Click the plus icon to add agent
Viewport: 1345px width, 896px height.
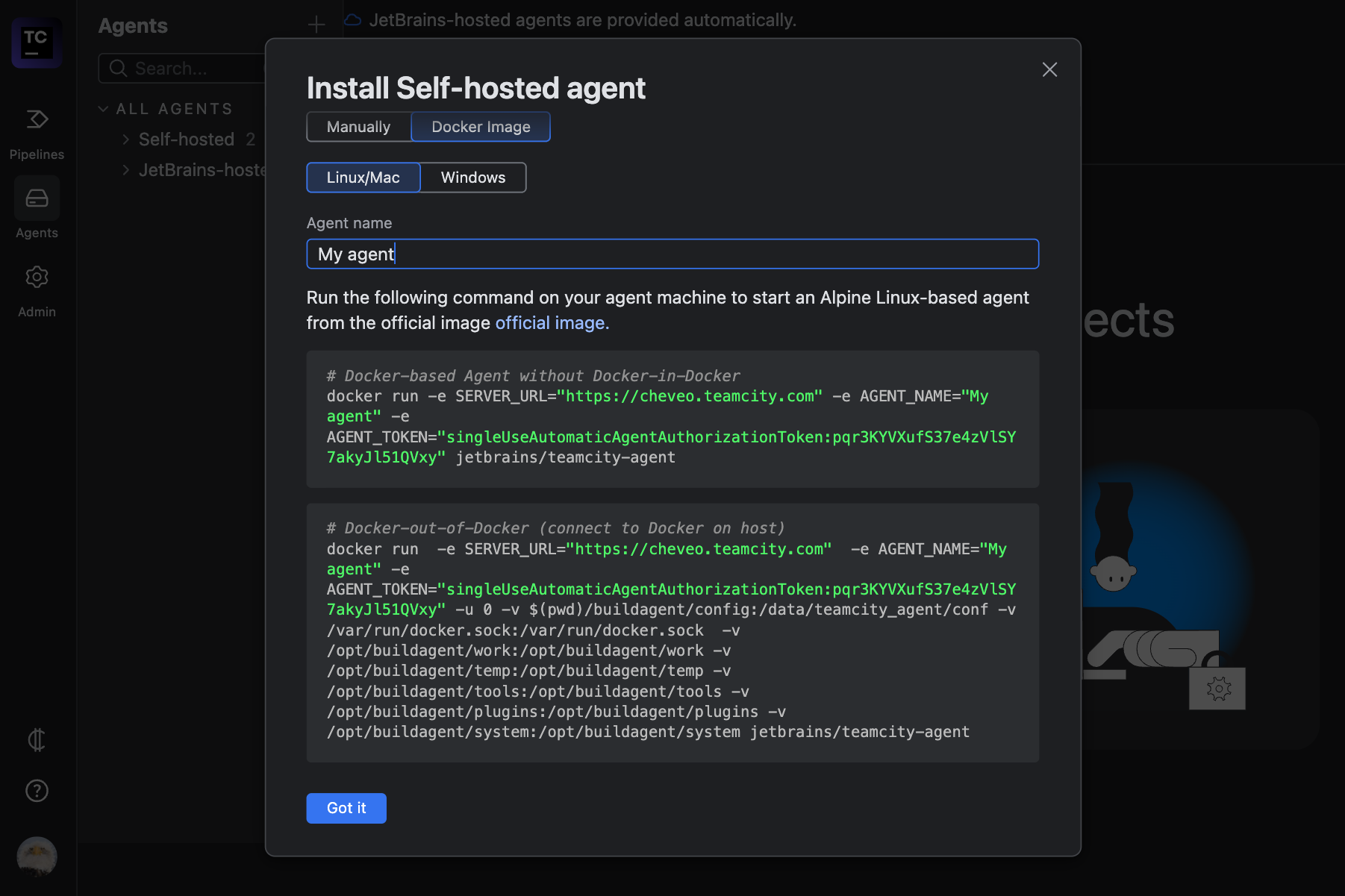pyautogui.click(x=316, y=25)
